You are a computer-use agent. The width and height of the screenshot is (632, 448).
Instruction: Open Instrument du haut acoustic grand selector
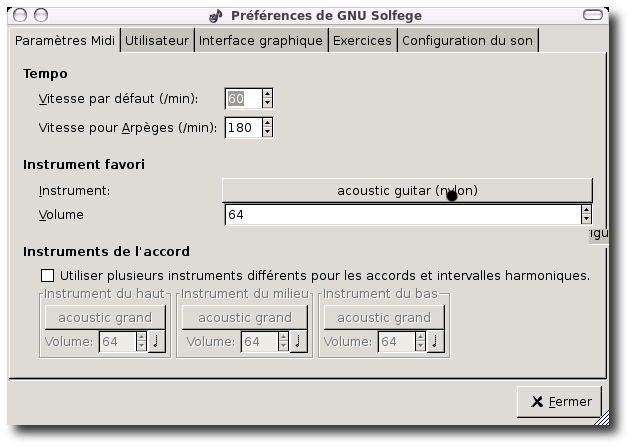(104, 317)
